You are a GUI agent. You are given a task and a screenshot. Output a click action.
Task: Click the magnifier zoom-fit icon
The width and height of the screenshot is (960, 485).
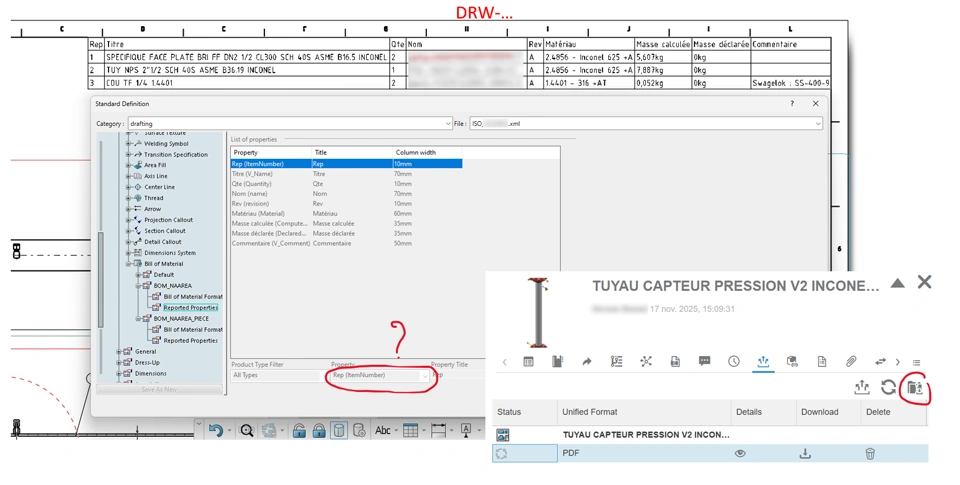tap(247, 430)
